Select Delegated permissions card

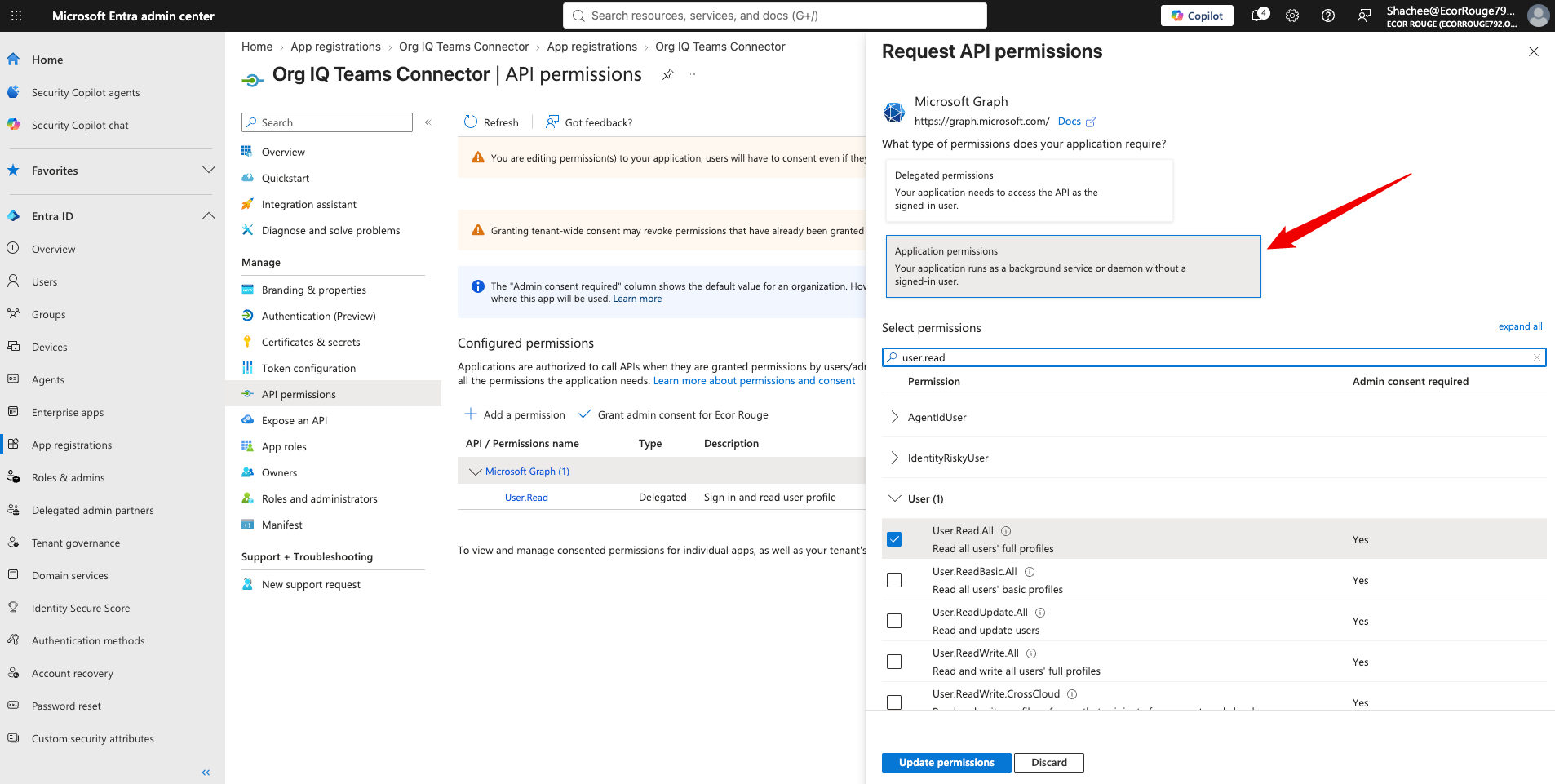[x=1030, y=190]
